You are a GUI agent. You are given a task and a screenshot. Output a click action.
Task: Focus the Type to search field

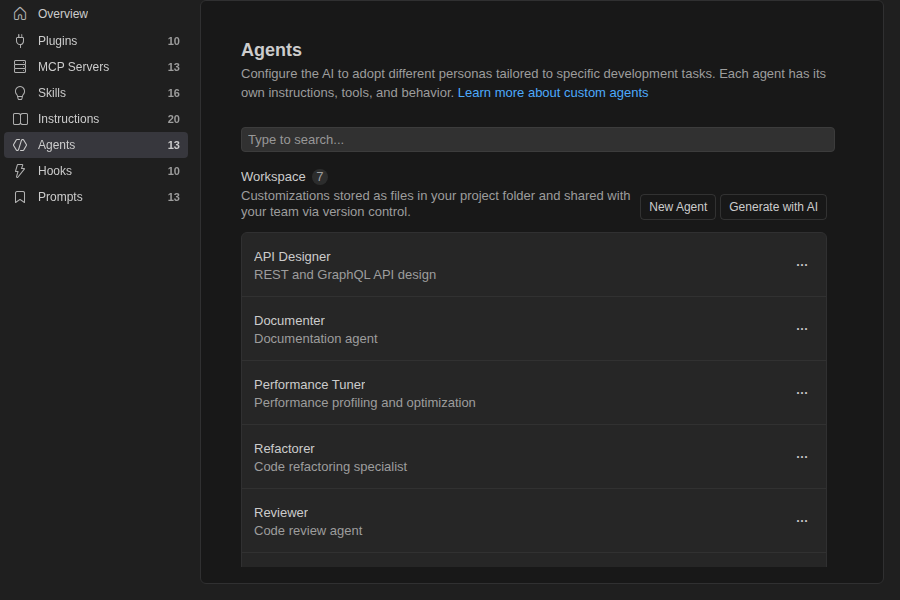tap(538, 140)
